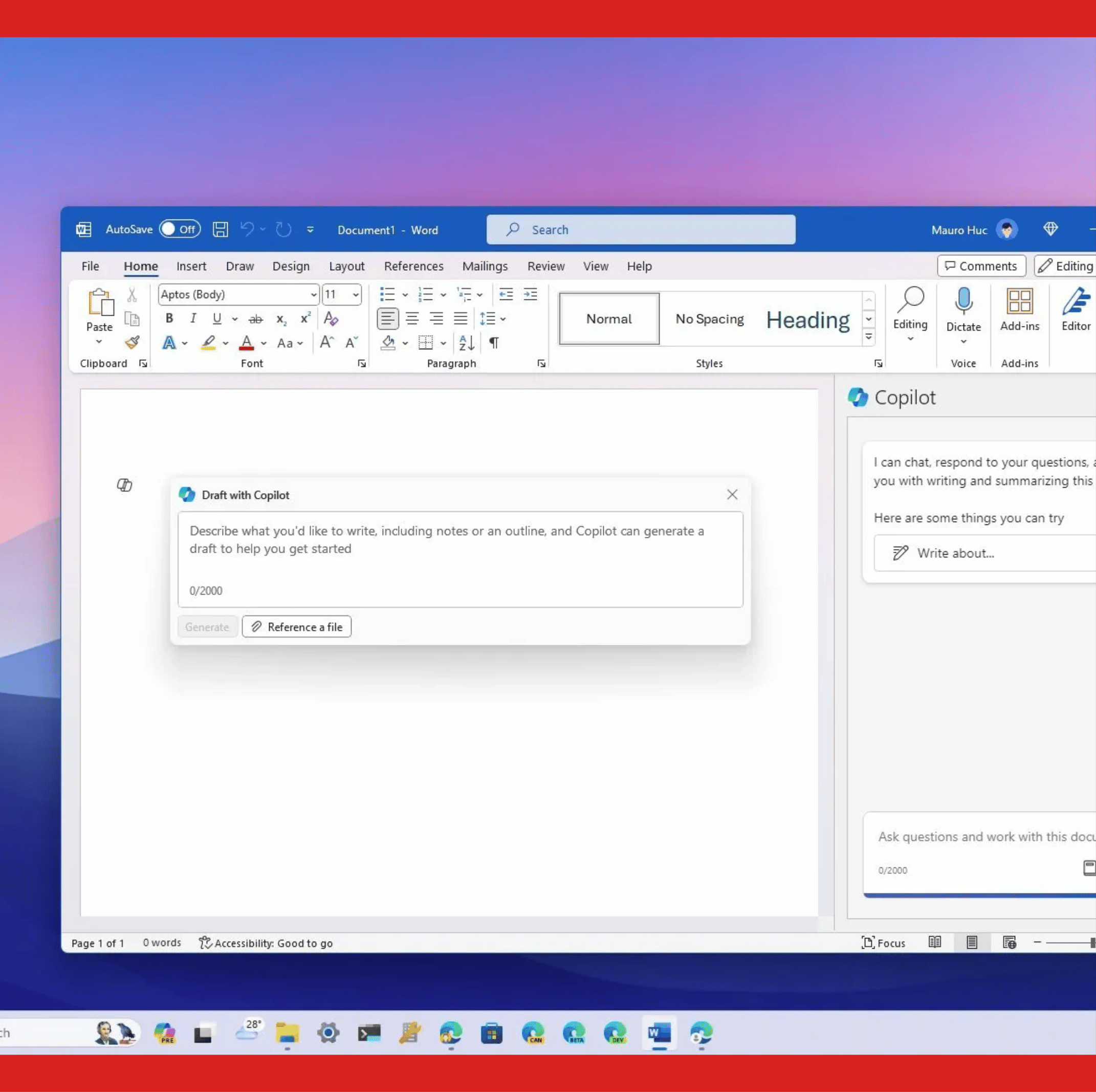
Task: Show paragraph marks pilcrow icon
Action: click(494, 343)
